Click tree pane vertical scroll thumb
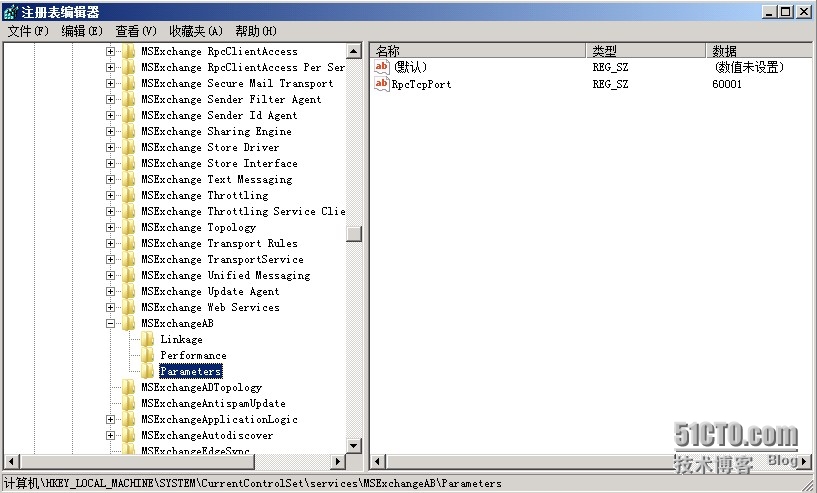Screen dimensions: 817x493 pos(354,234)
